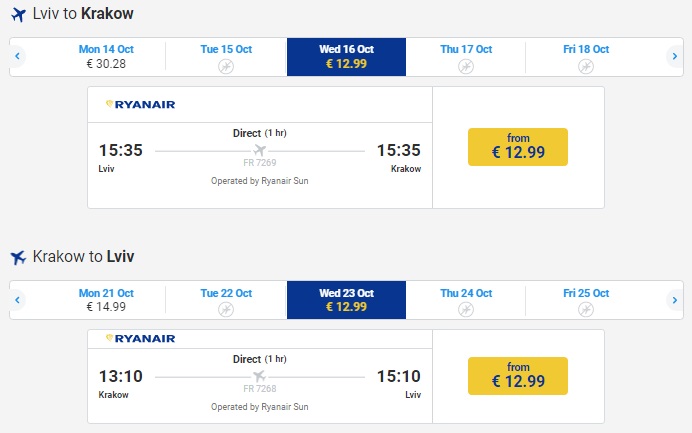Click the return flight airplane icon beside Krakow to Lviv
Screen dimensions: 692x433
(18, 258)
